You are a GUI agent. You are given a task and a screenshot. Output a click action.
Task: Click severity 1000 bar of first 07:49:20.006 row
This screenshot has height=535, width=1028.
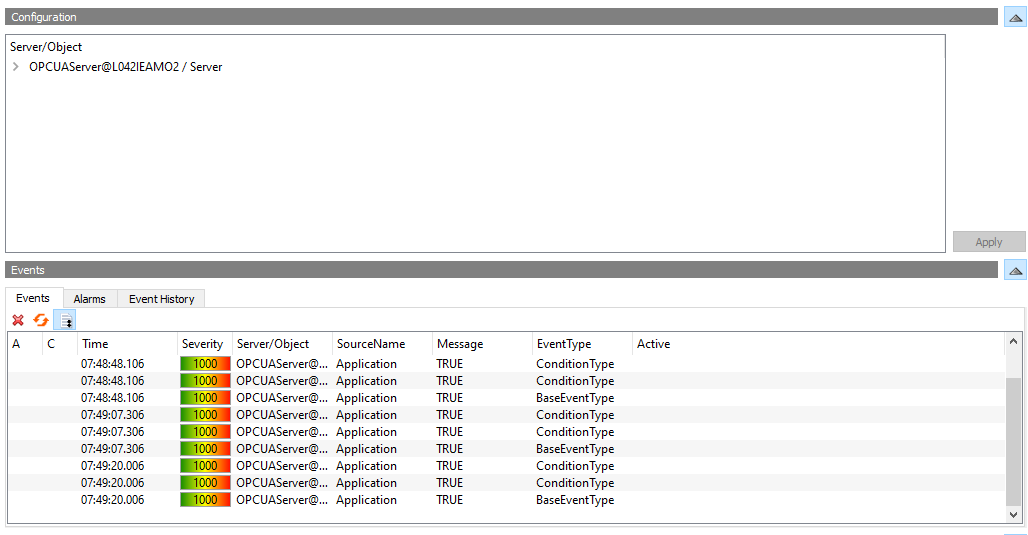205,466
